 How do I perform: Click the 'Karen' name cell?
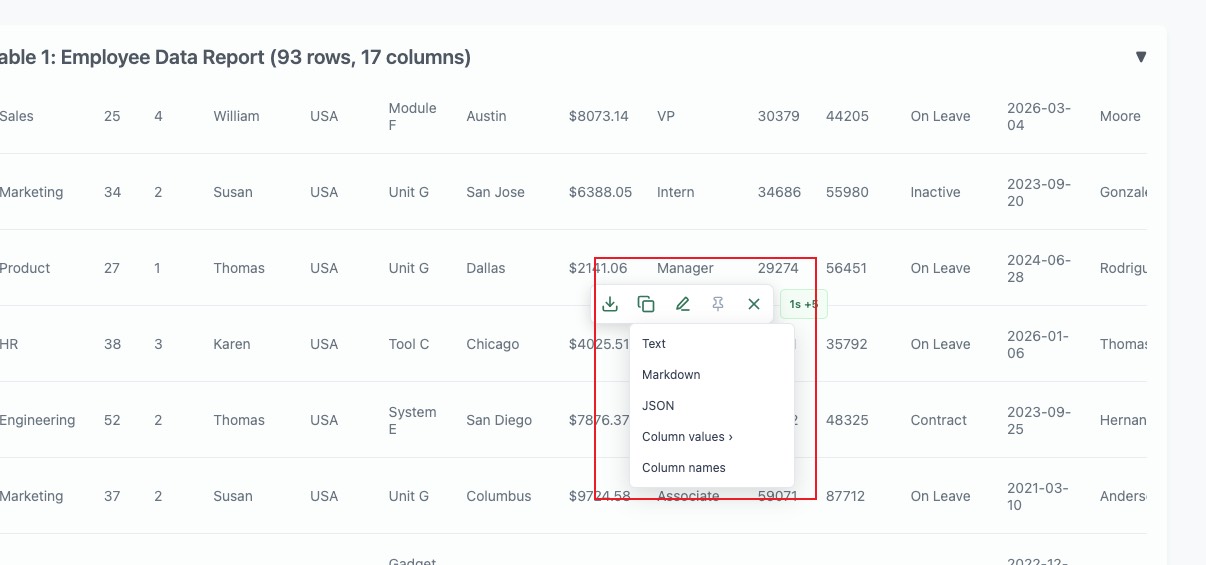point(231,344)
